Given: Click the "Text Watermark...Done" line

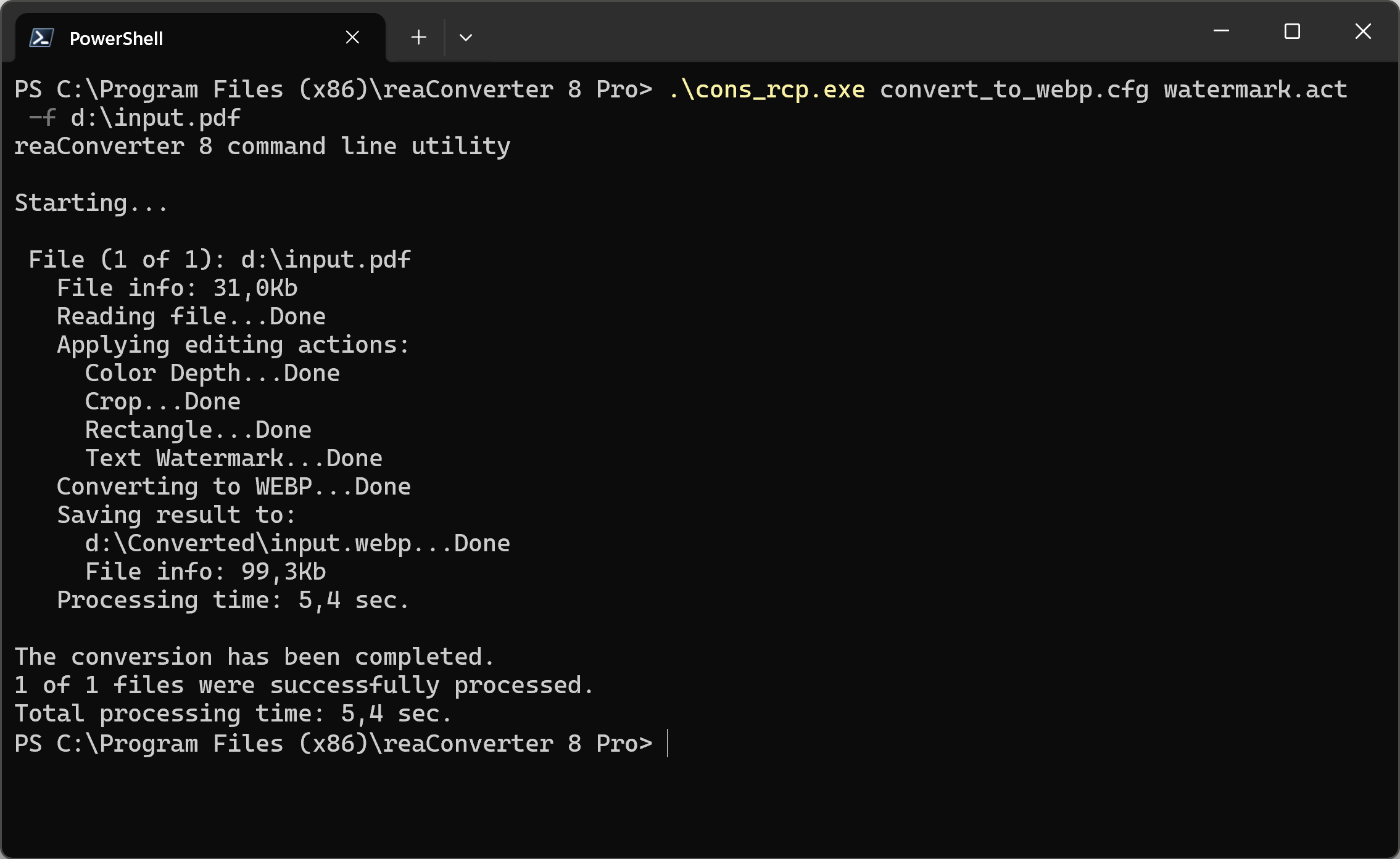Looking at the screenshot, I should pos(233,458).
